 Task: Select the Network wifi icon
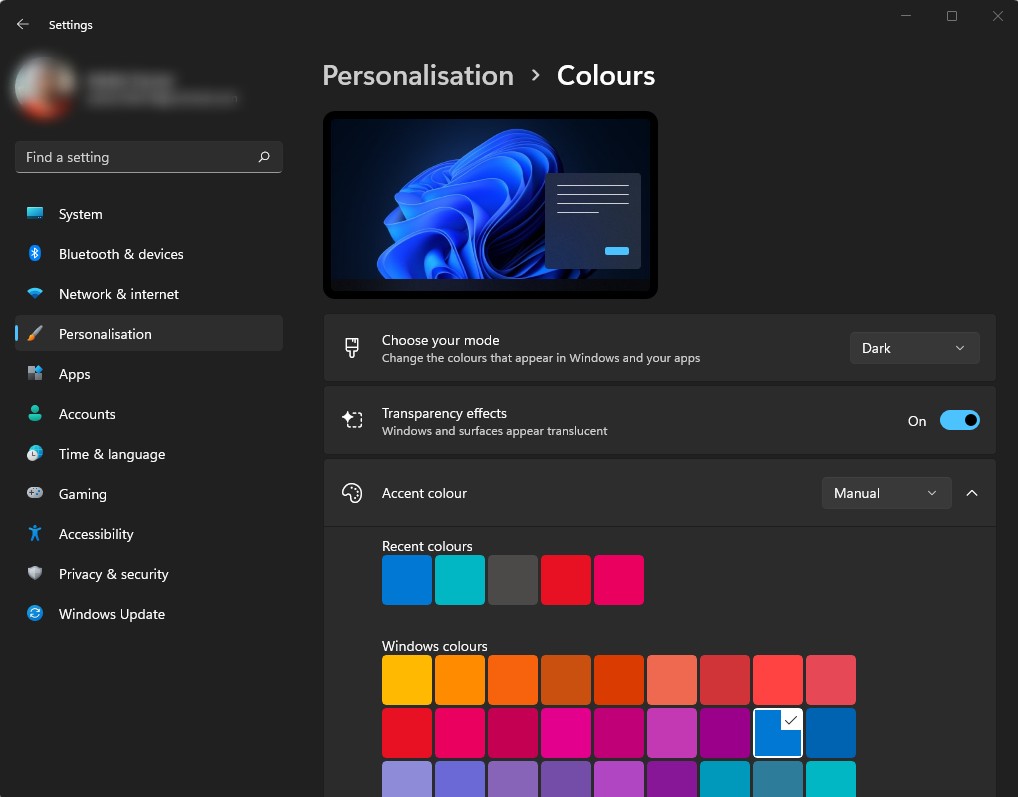click(35, 293)
